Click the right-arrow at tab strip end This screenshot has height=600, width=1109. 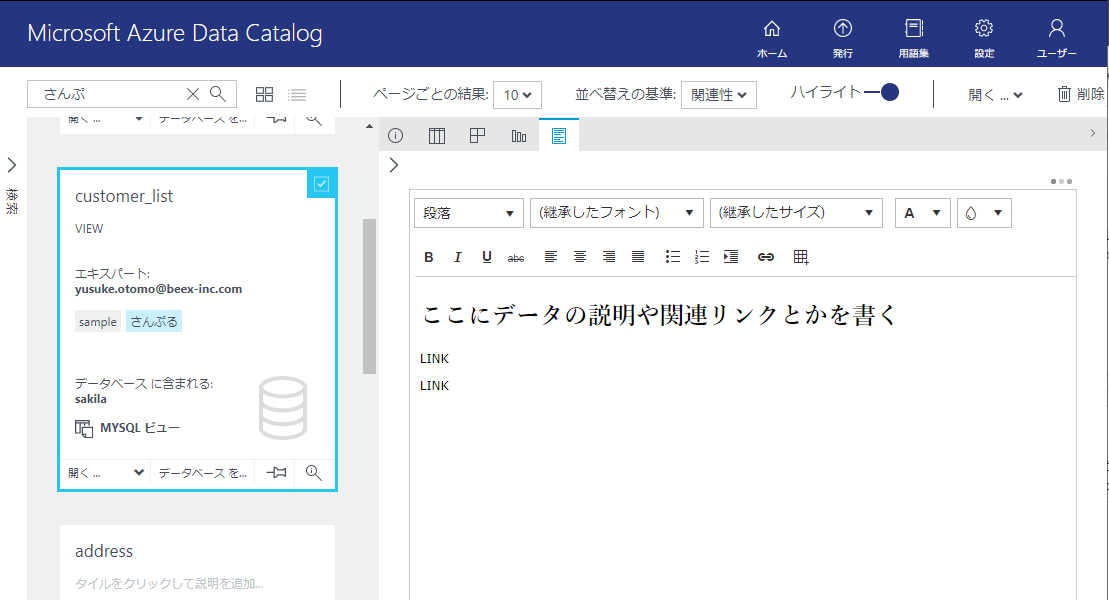point(1093,133)
